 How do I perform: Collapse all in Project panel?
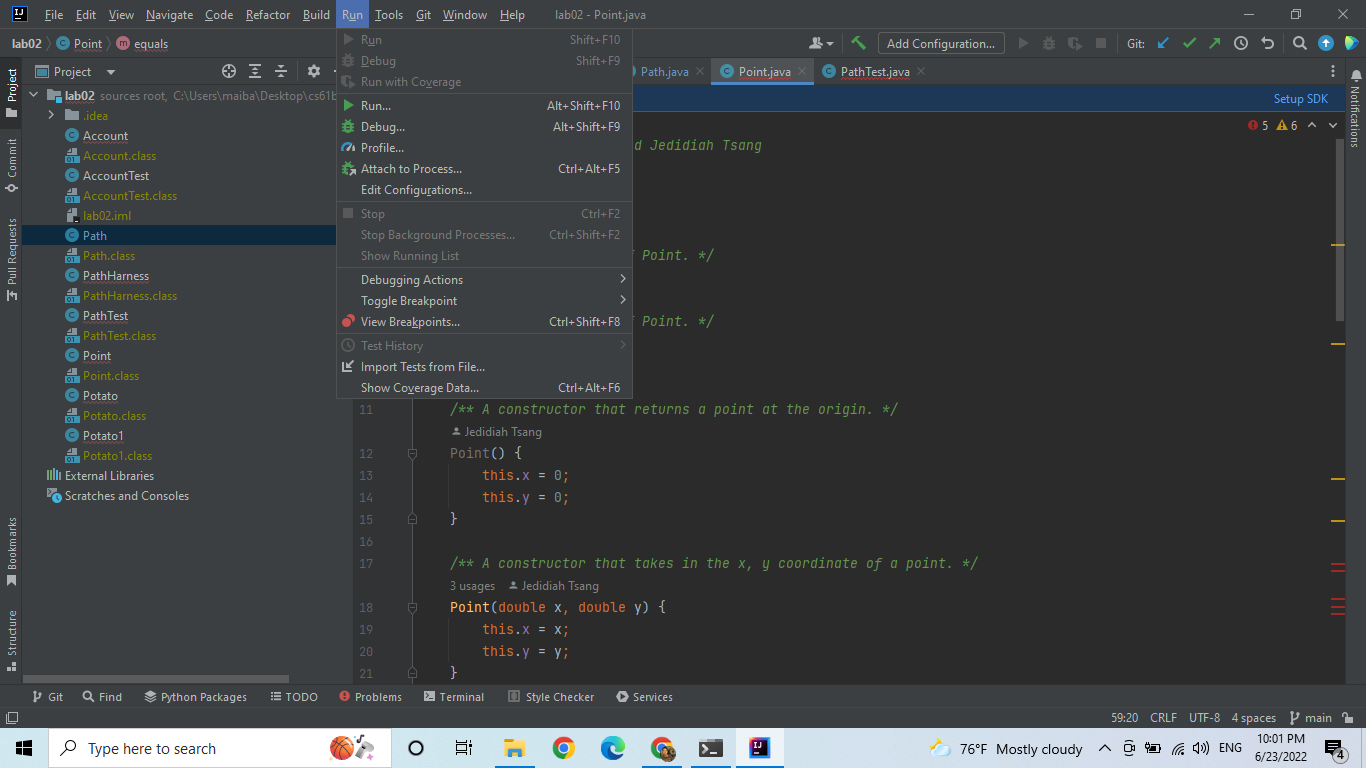281,71
